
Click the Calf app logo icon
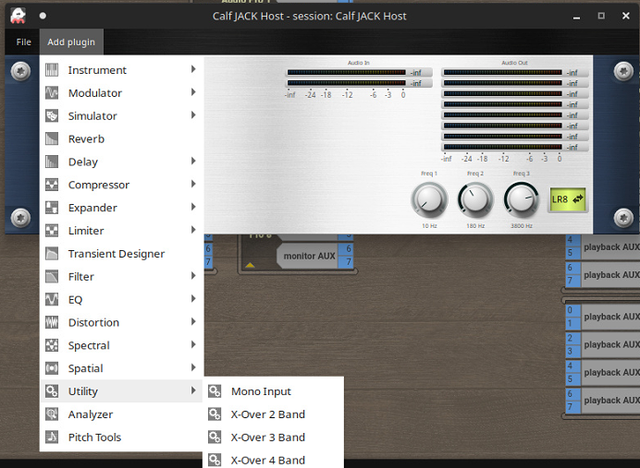18,16
